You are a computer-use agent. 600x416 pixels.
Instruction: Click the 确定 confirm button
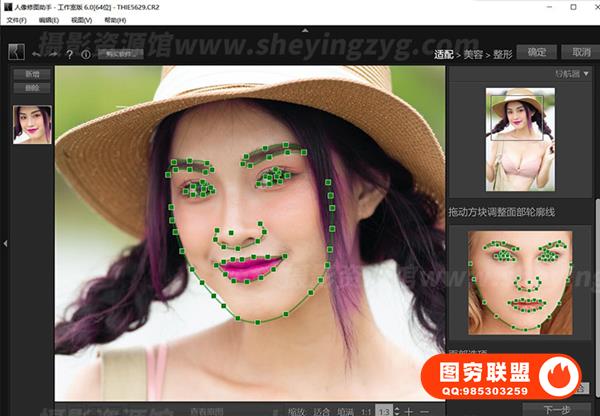pyautogui.click(x=536, y=52)
